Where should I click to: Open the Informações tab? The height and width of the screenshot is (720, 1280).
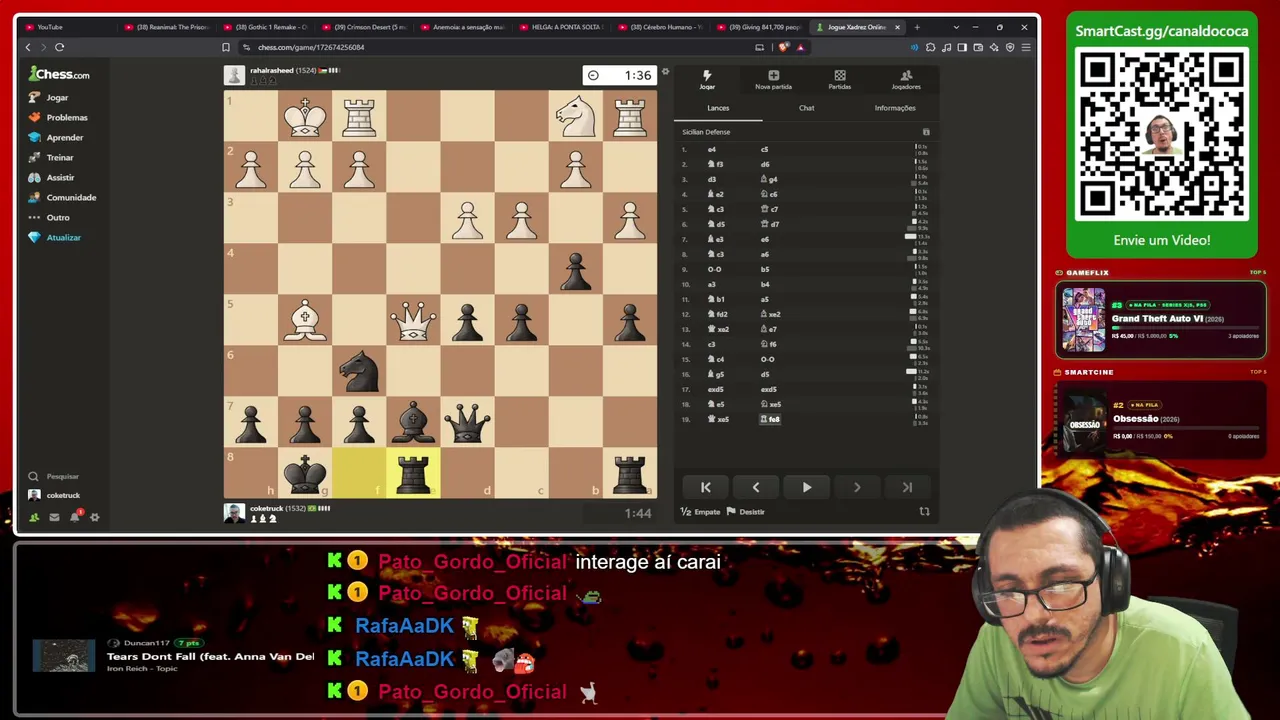(895, 108)
